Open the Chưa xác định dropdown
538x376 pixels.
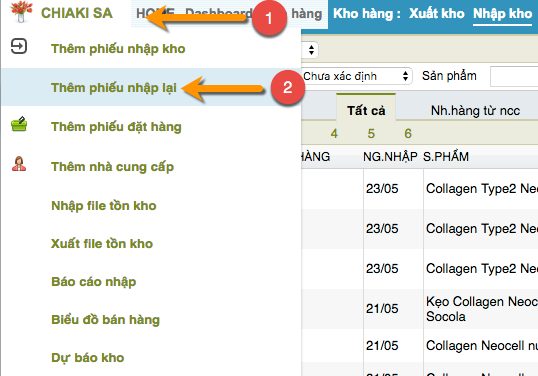coord(357,76)
